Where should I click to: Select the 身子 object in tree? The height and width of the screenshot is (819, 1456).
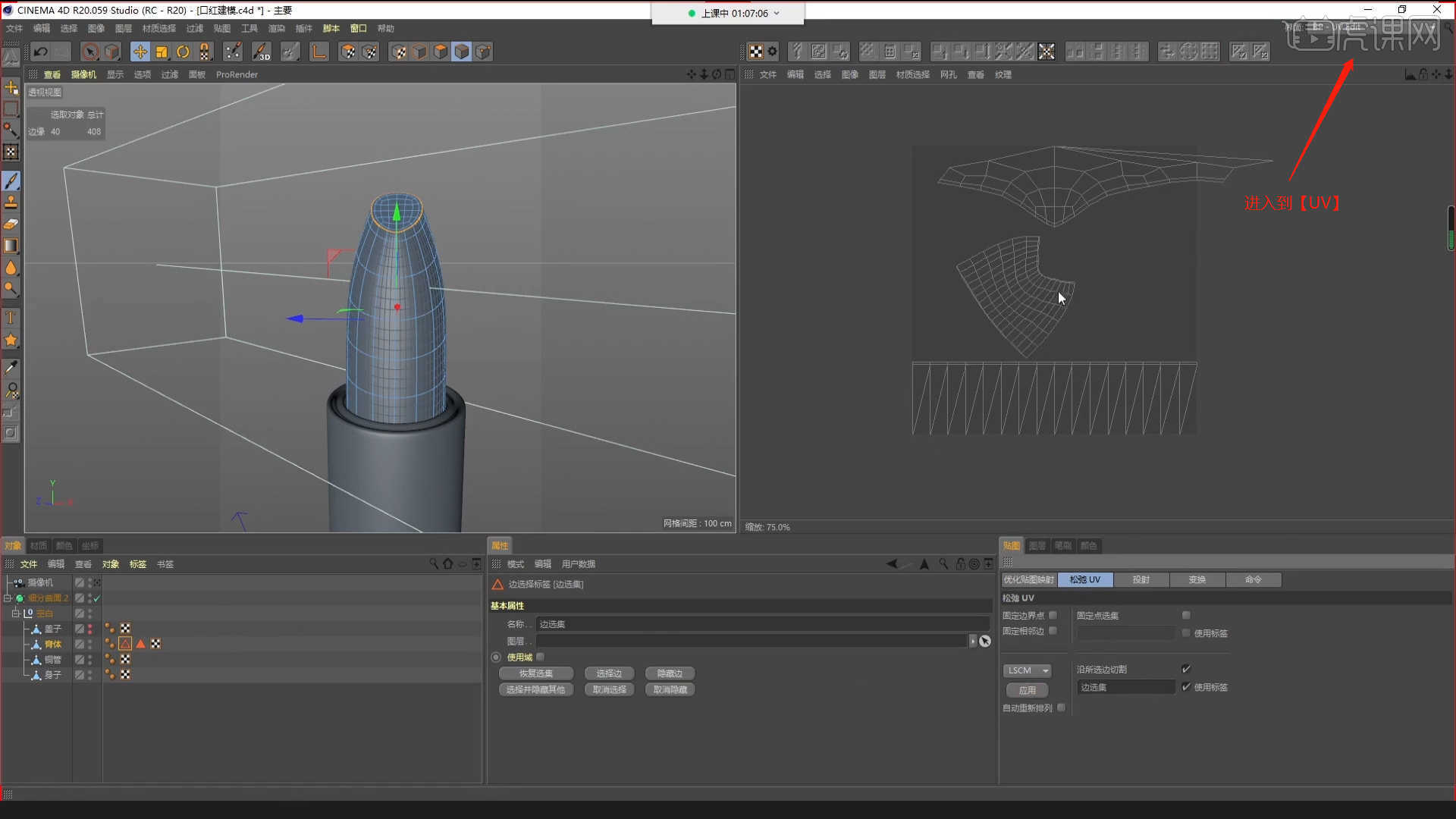(x=53, y=674)
